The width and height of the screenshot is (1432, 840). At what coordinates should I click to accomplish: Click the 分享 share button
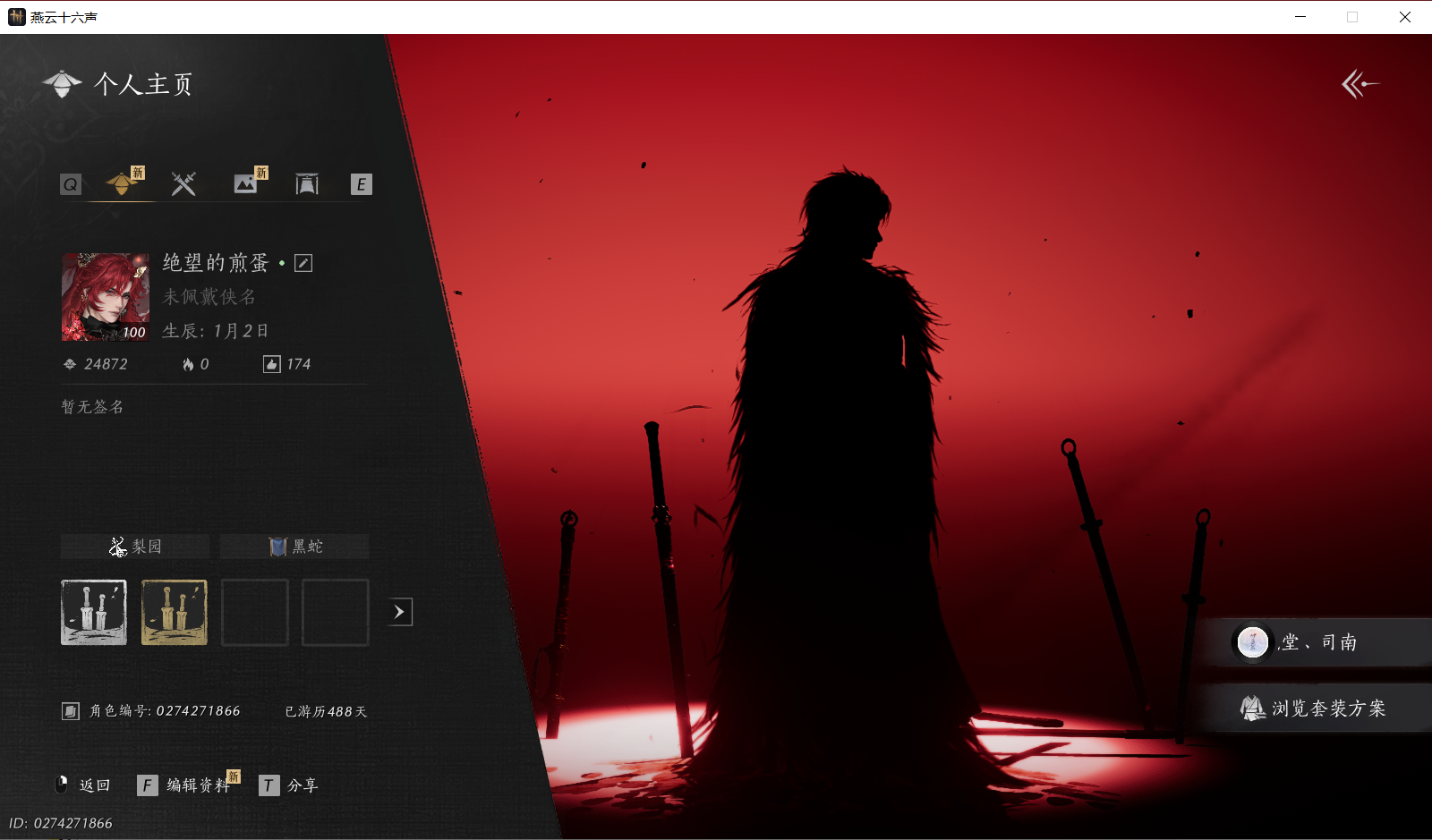289,785
